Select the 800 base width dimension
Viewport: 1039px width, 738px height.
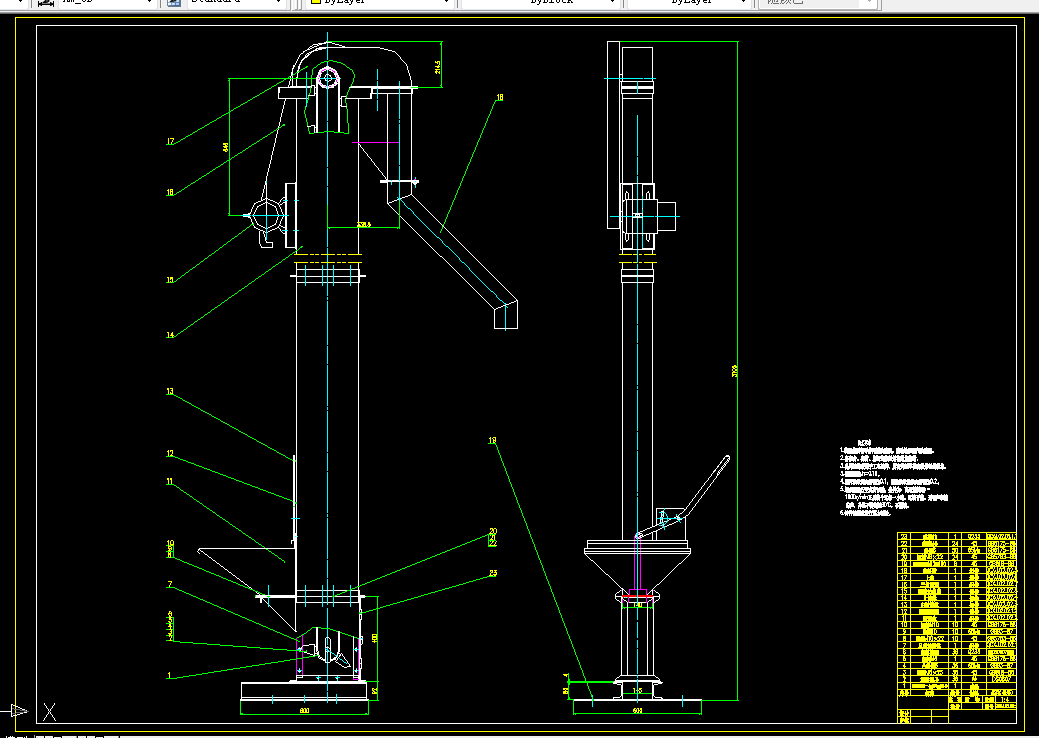pos(304,711)
